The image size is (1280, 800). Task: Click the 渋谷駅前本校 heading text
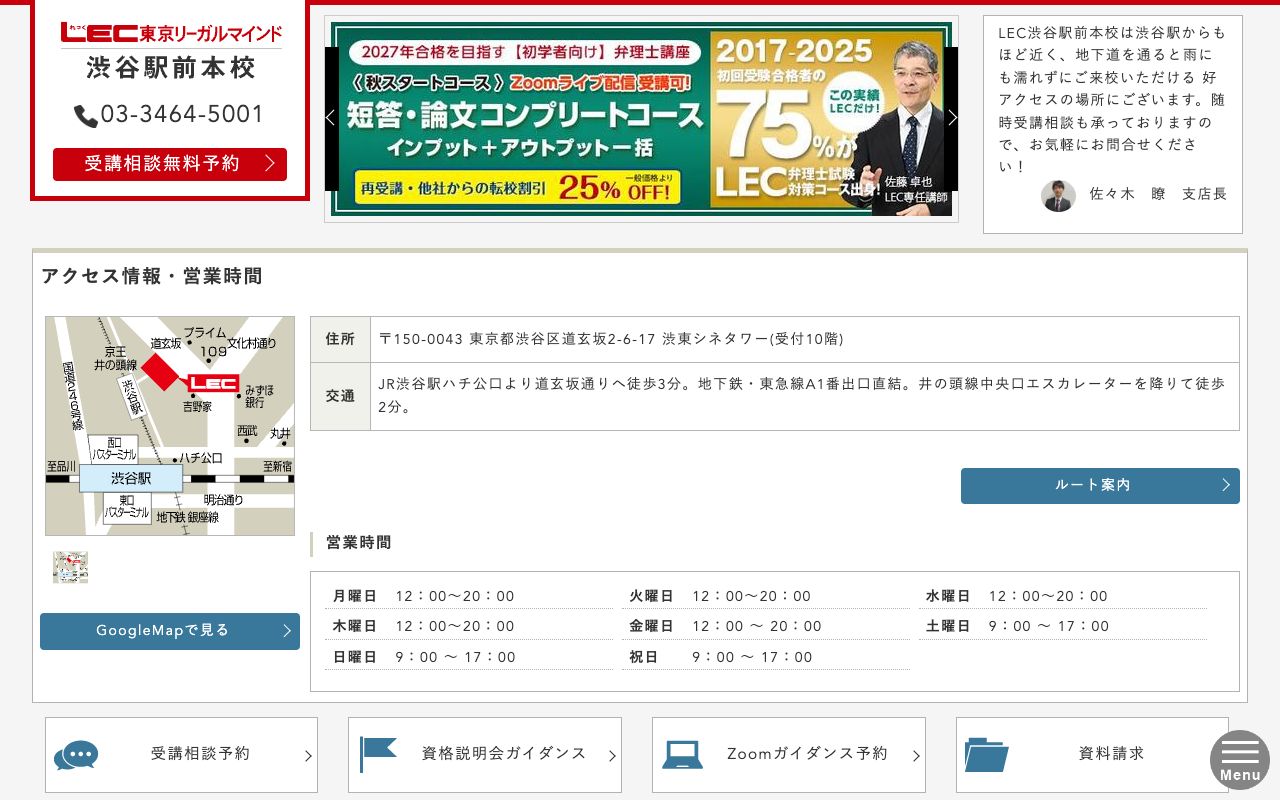pyautogui.click(x=171, y=68)
